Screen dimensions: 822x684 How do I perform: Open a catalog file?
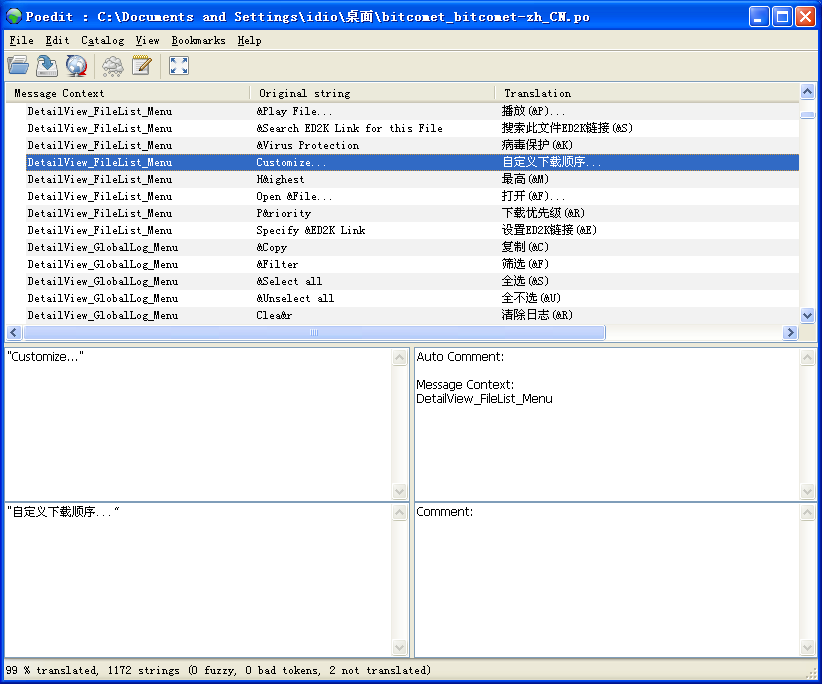[18, 65]
